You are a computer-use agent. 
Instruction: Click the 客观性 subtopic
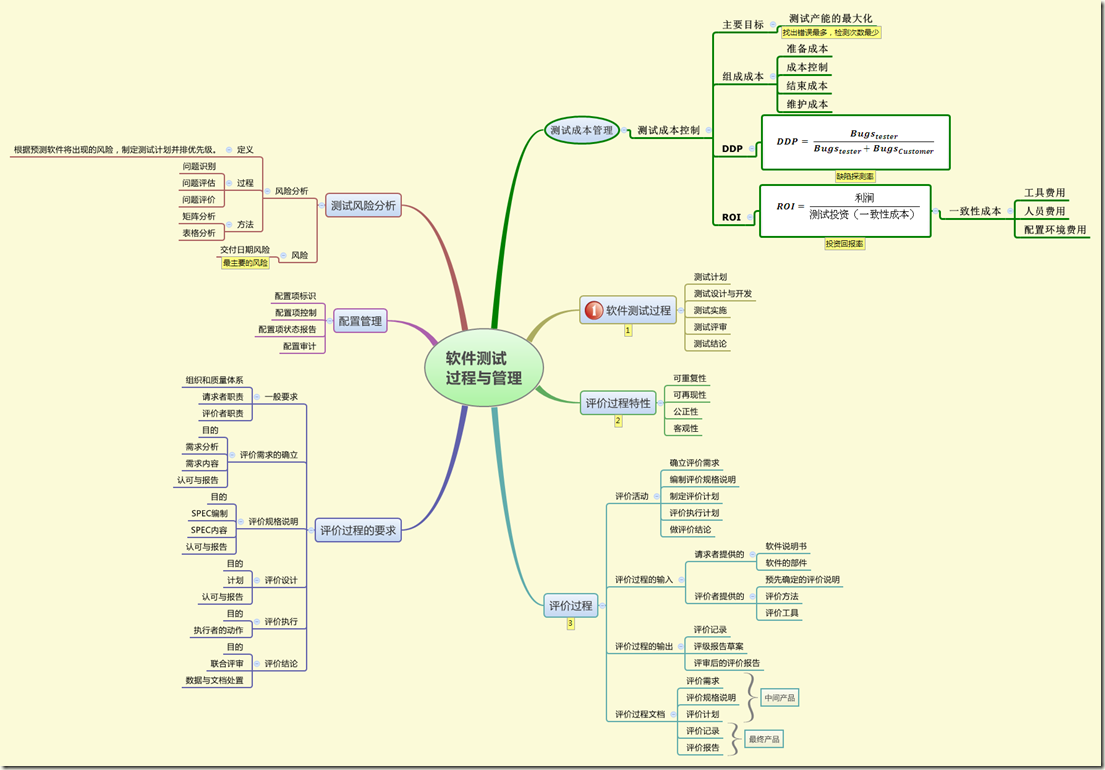pos(685,428)
